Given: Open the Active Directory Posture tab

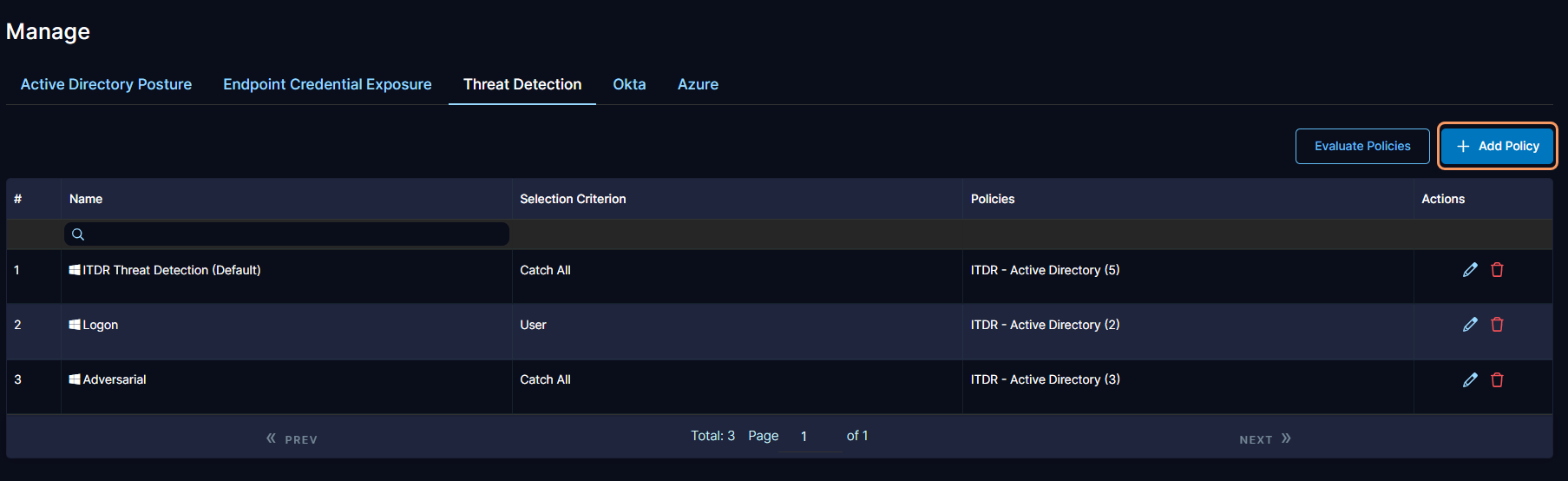Looking at the screenshot, I should pos(106,84).
